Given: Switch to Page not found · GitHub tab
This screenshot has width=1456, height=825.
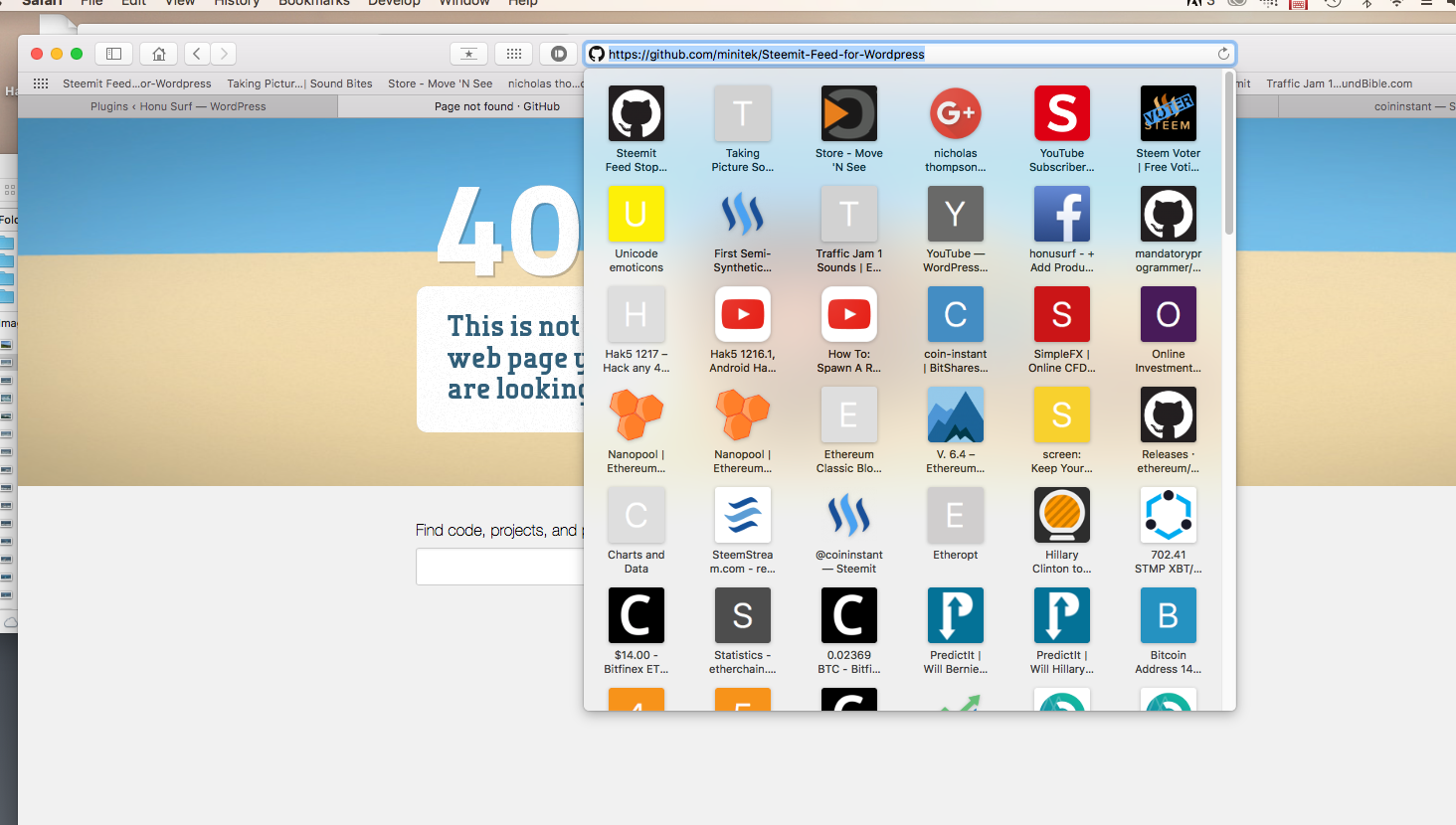Looking at the screenshot, I should [497, 106].
